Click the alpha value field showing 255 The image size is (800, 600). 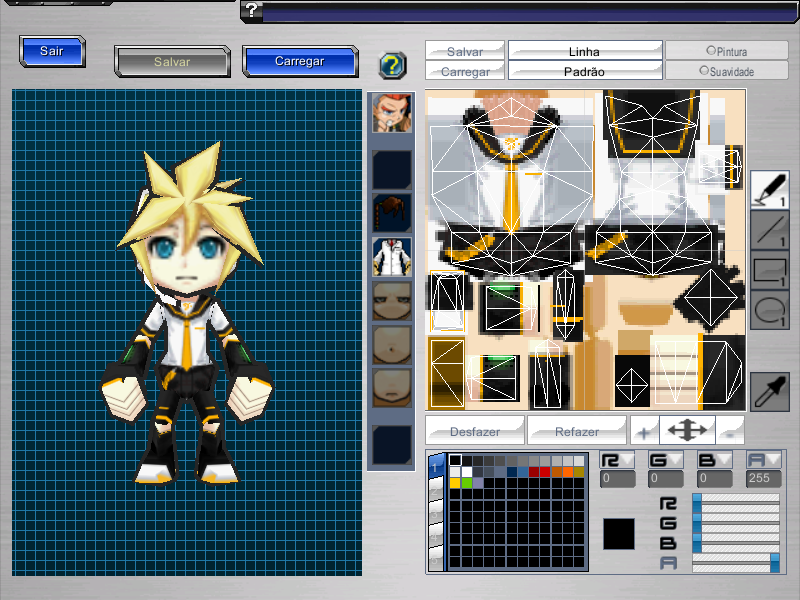(764, 479)
